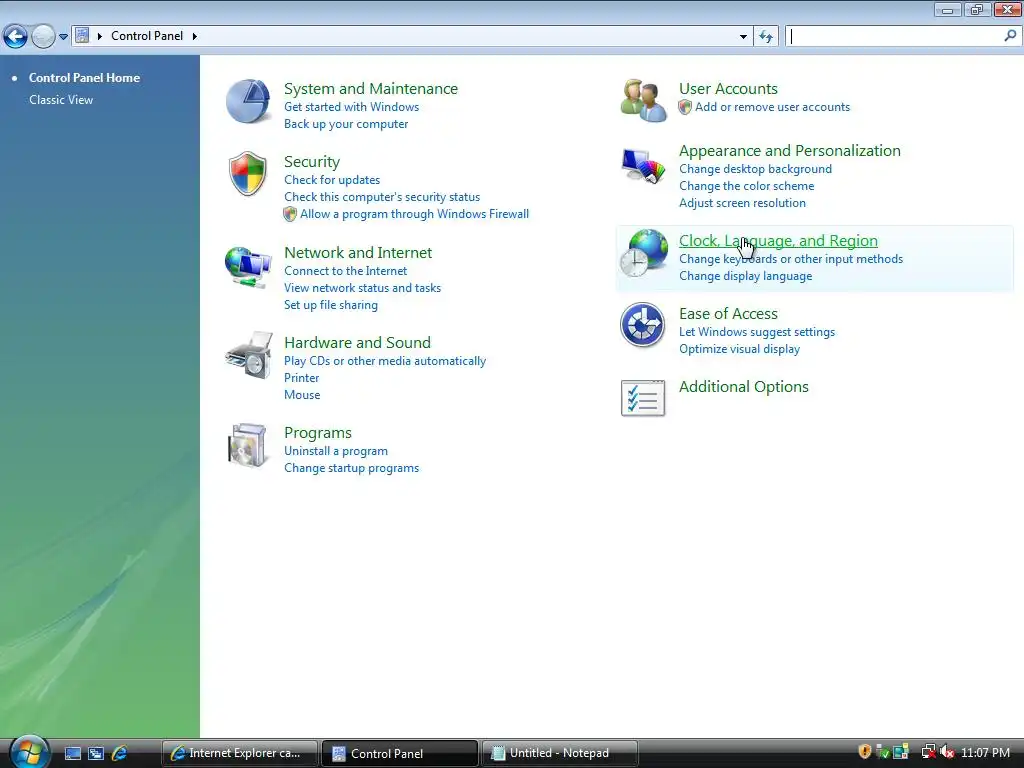Expand the address bar history dropdown

(743, 37)
